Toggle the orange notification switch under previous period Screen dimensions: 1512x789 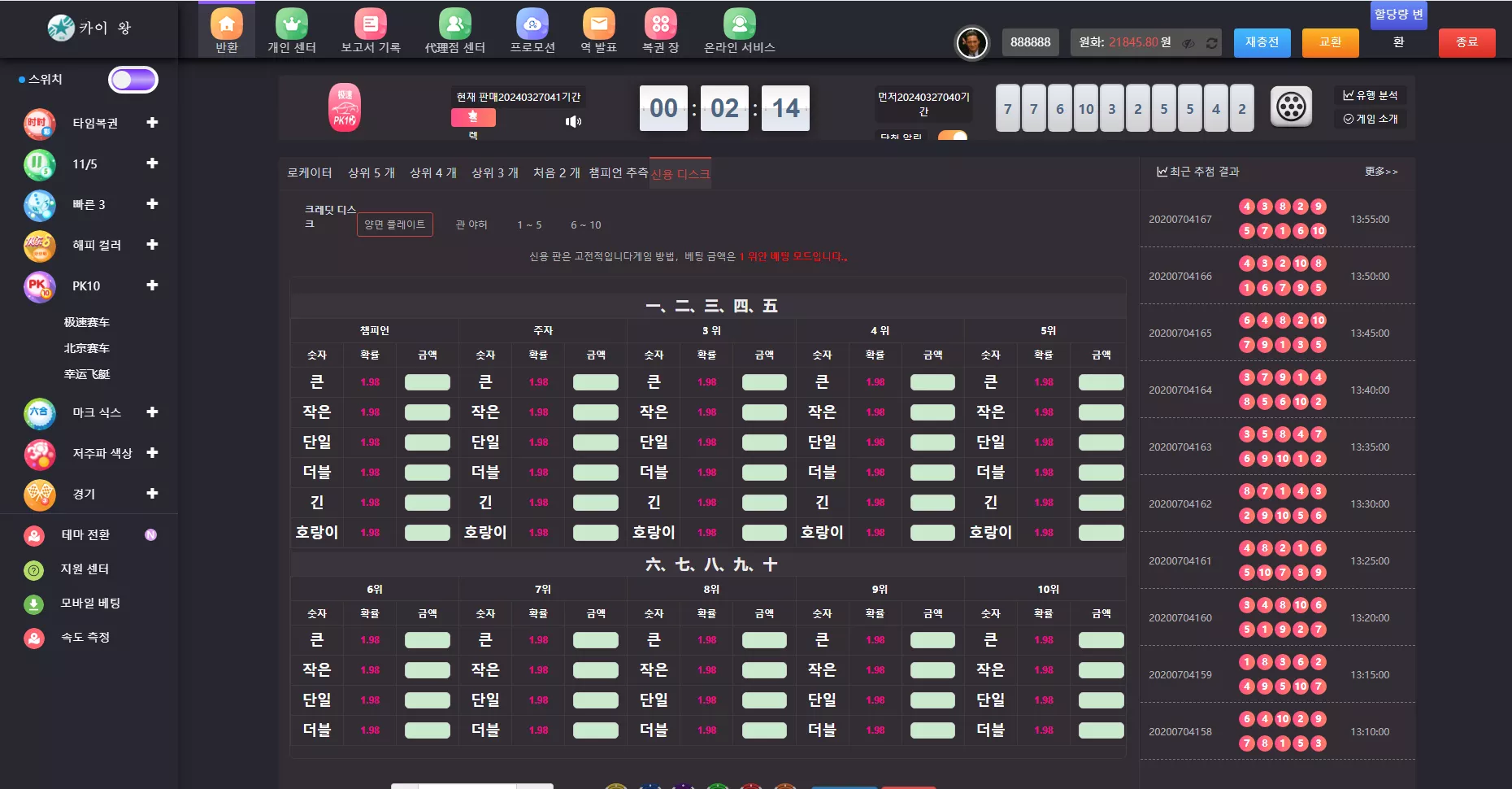[x=953, y=136]
